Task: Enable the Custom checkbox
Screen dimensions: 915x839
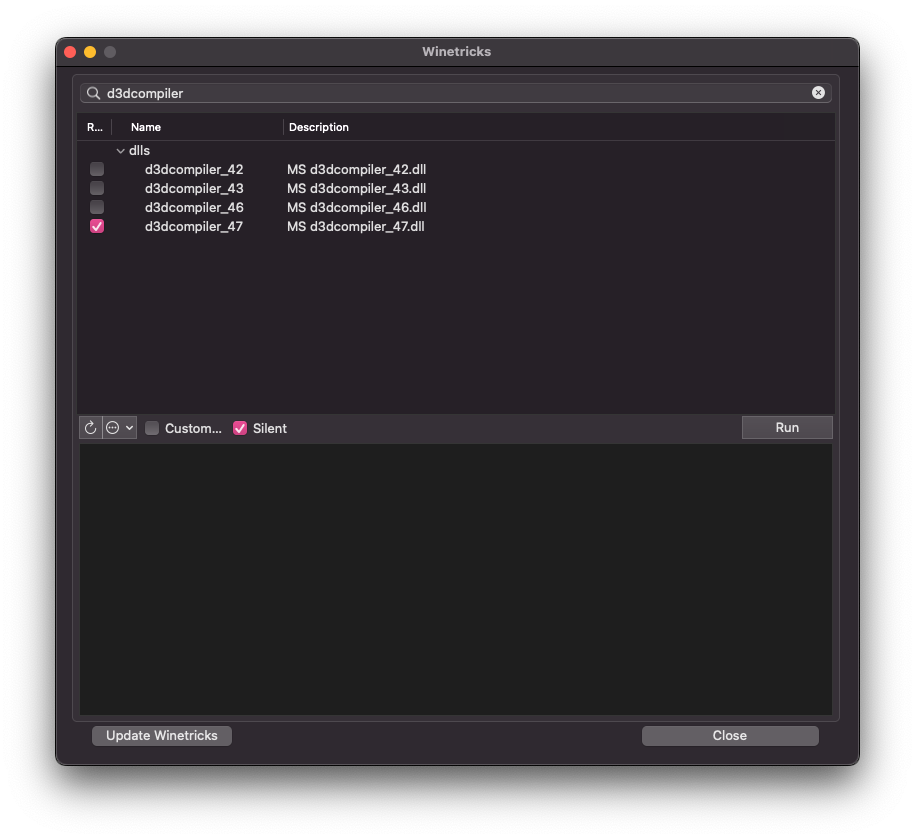Action: coord(152,428)
